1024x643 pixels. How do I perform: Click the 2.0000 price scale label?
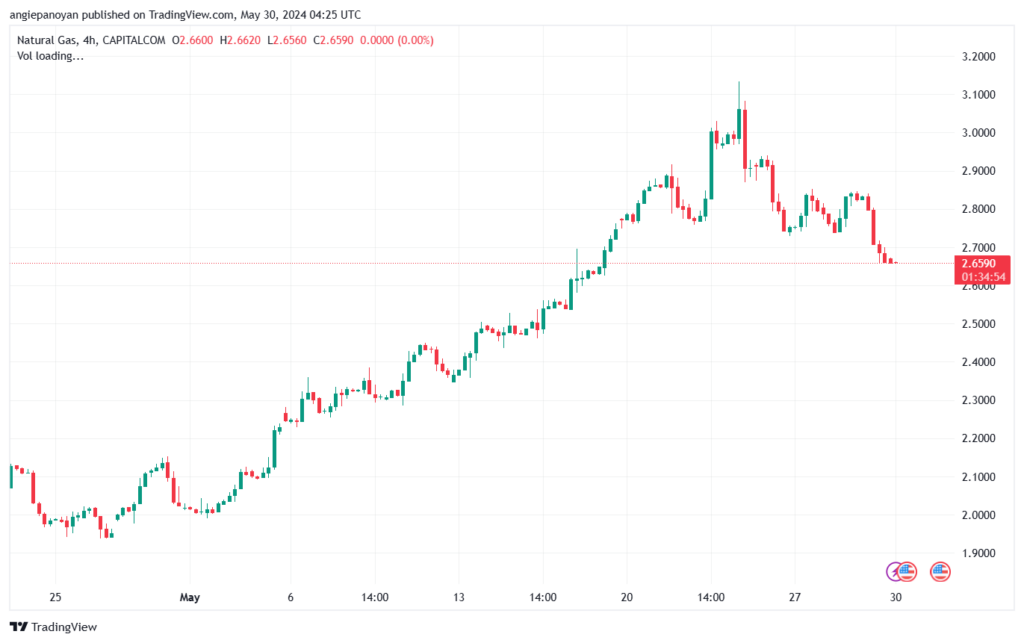(x=978, y=515)
